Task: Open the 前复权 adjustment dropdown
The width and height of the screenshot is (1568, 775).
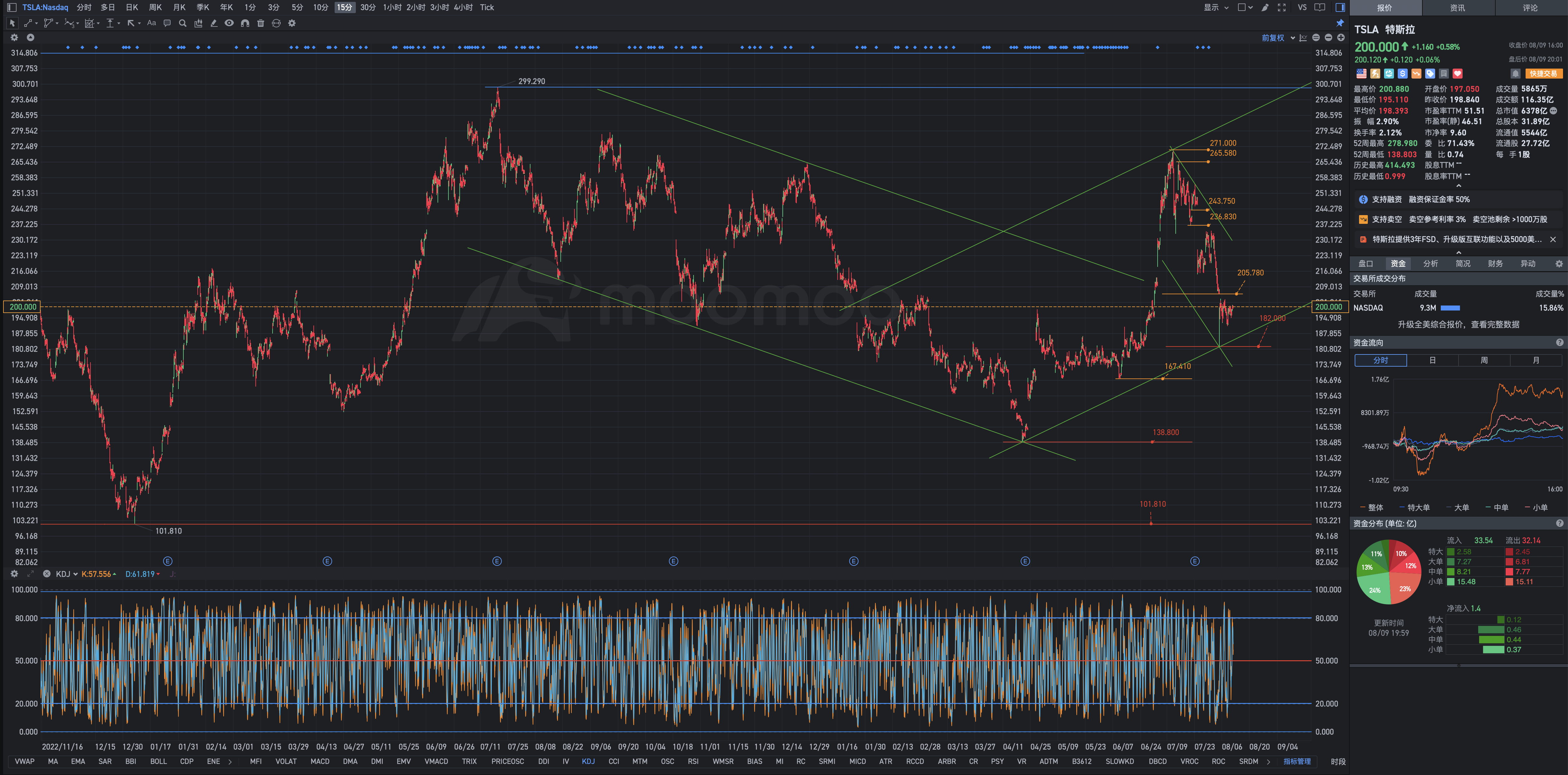Action: (1278, 38)
